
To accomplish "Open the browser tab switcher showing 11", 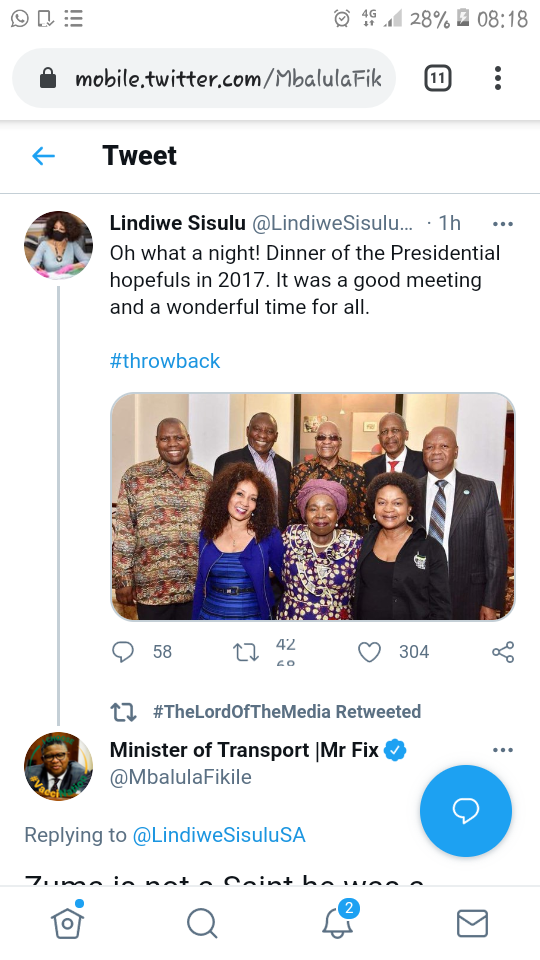I will [438, 78].
